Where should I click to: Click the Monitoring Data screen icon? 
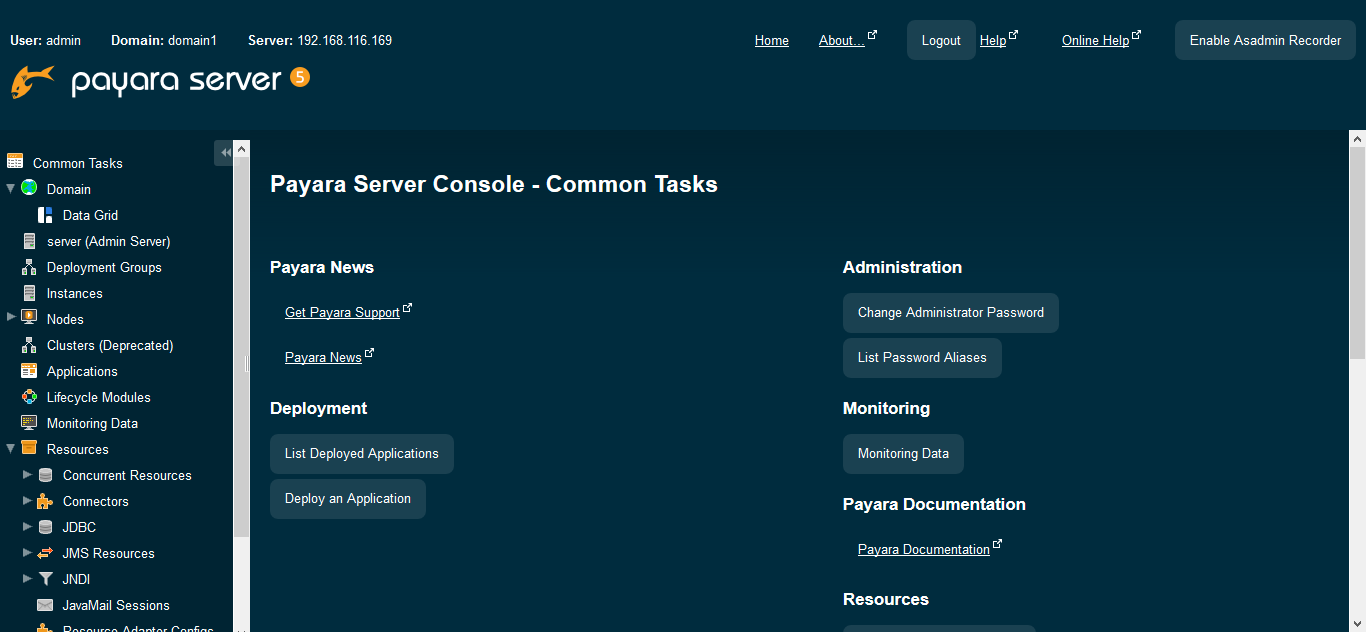(28, 423)
